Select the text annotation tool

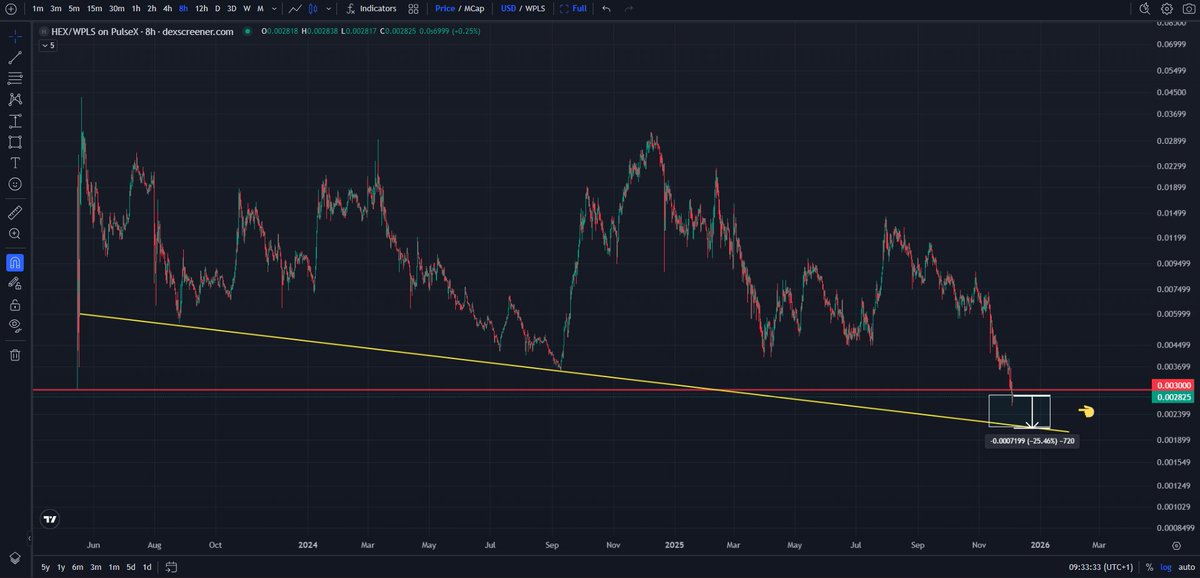tap(15, 163)
